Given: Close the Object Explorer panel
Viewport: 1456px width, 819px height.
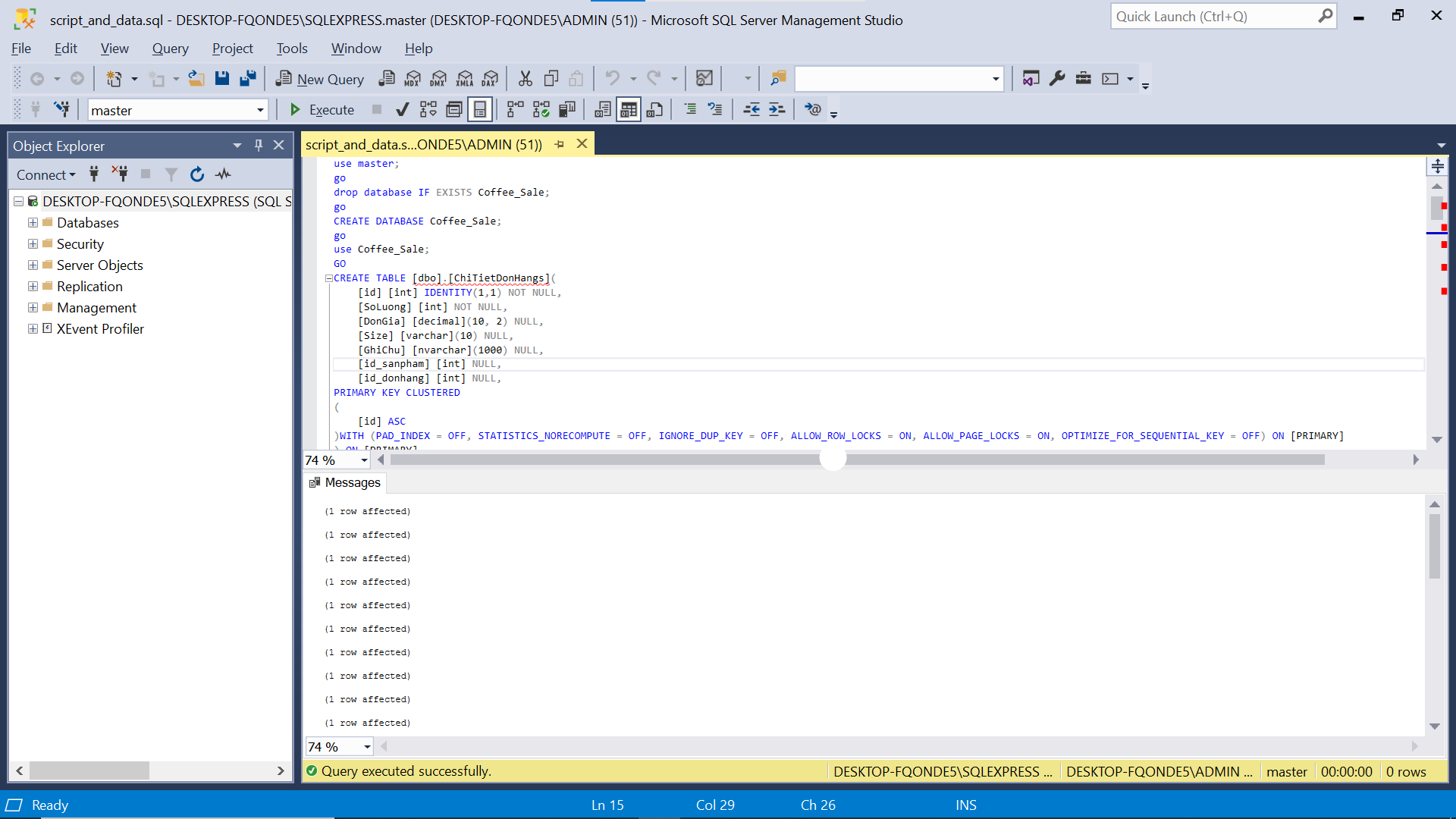Looking at the screenshot, I should (279, 145).
